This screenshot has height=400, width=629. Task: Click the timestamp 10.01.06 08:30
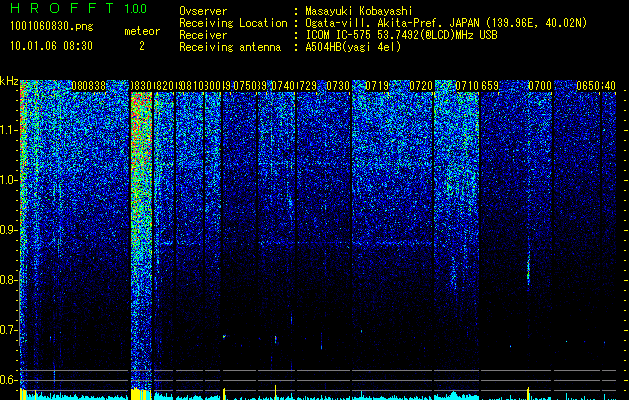click(x=51, y=46)
